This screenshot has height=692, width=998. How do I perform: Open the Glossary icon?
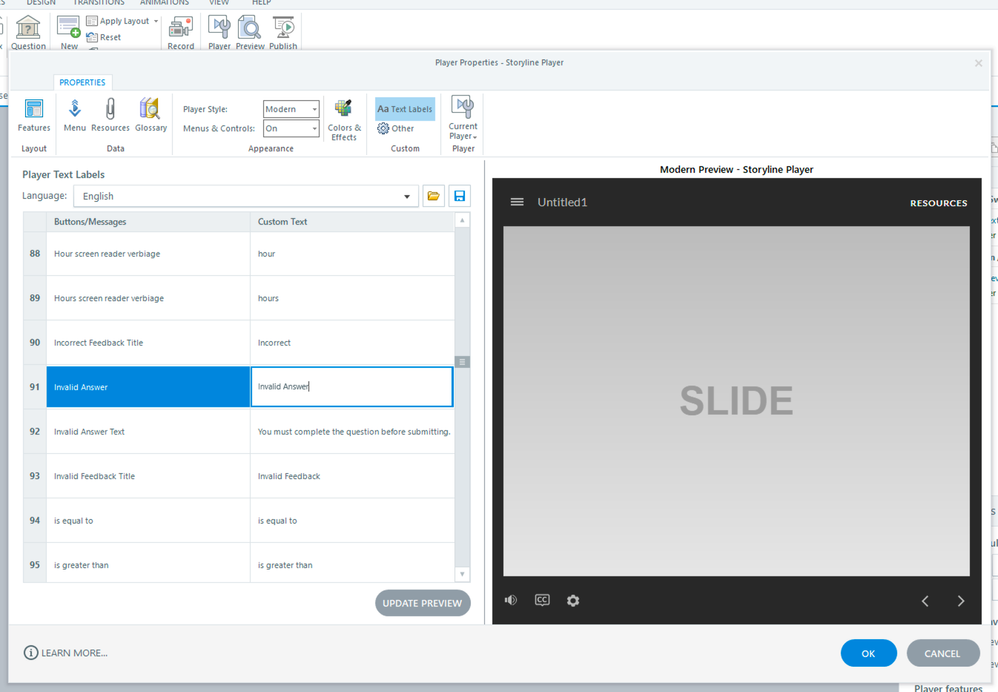[x=150, y=115]
